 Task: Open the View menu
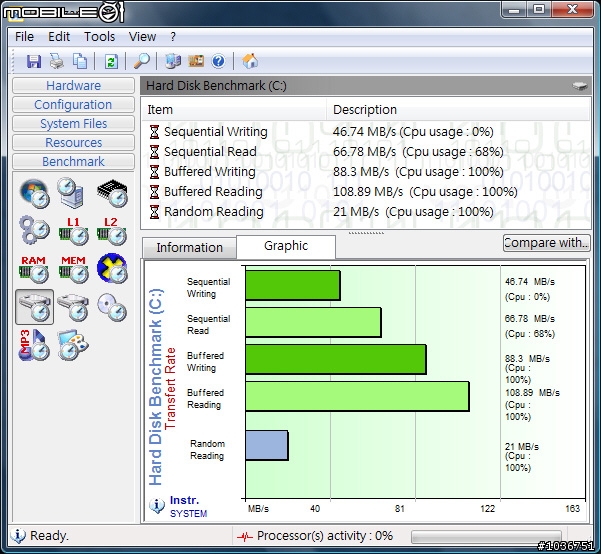[x=142, y=37]
